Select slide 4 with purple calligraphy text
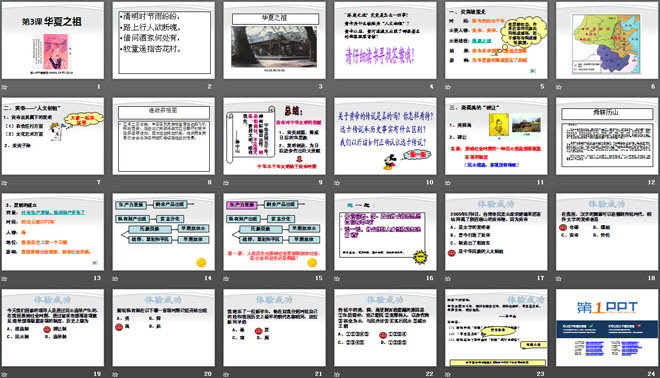This screenshot has width=660, height=378. pos(385,40)
